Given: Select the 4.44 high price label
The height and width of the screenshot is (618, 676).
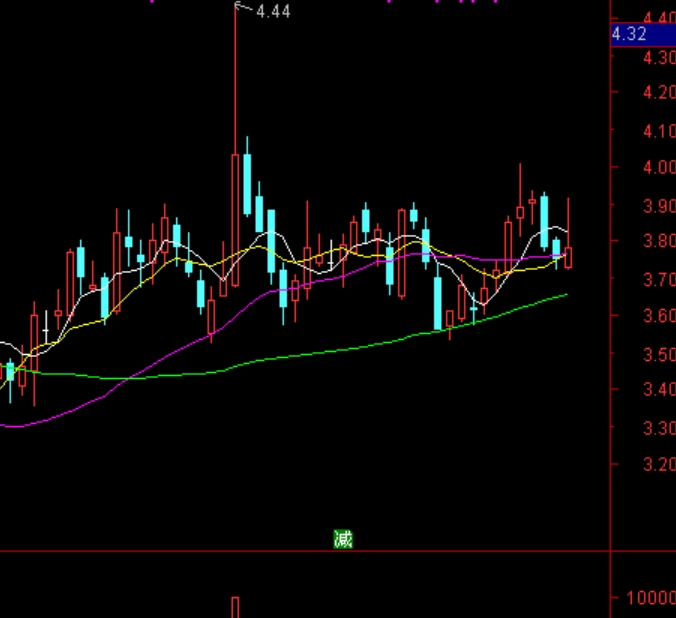Looking at the screenshot, I should click(273, 11).
